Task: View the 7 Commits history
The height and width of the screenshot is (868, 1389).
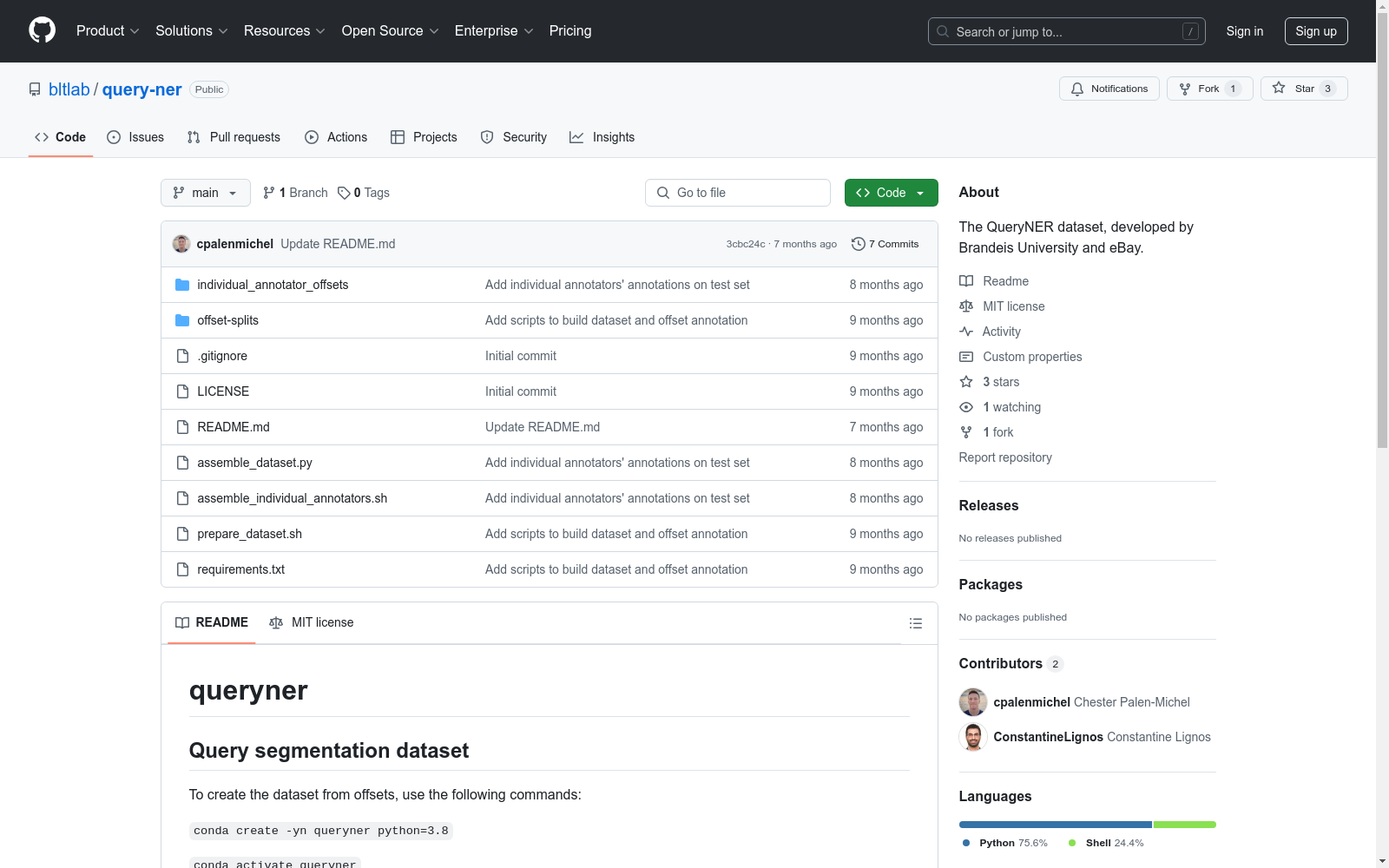Action: tap(885, 244)
